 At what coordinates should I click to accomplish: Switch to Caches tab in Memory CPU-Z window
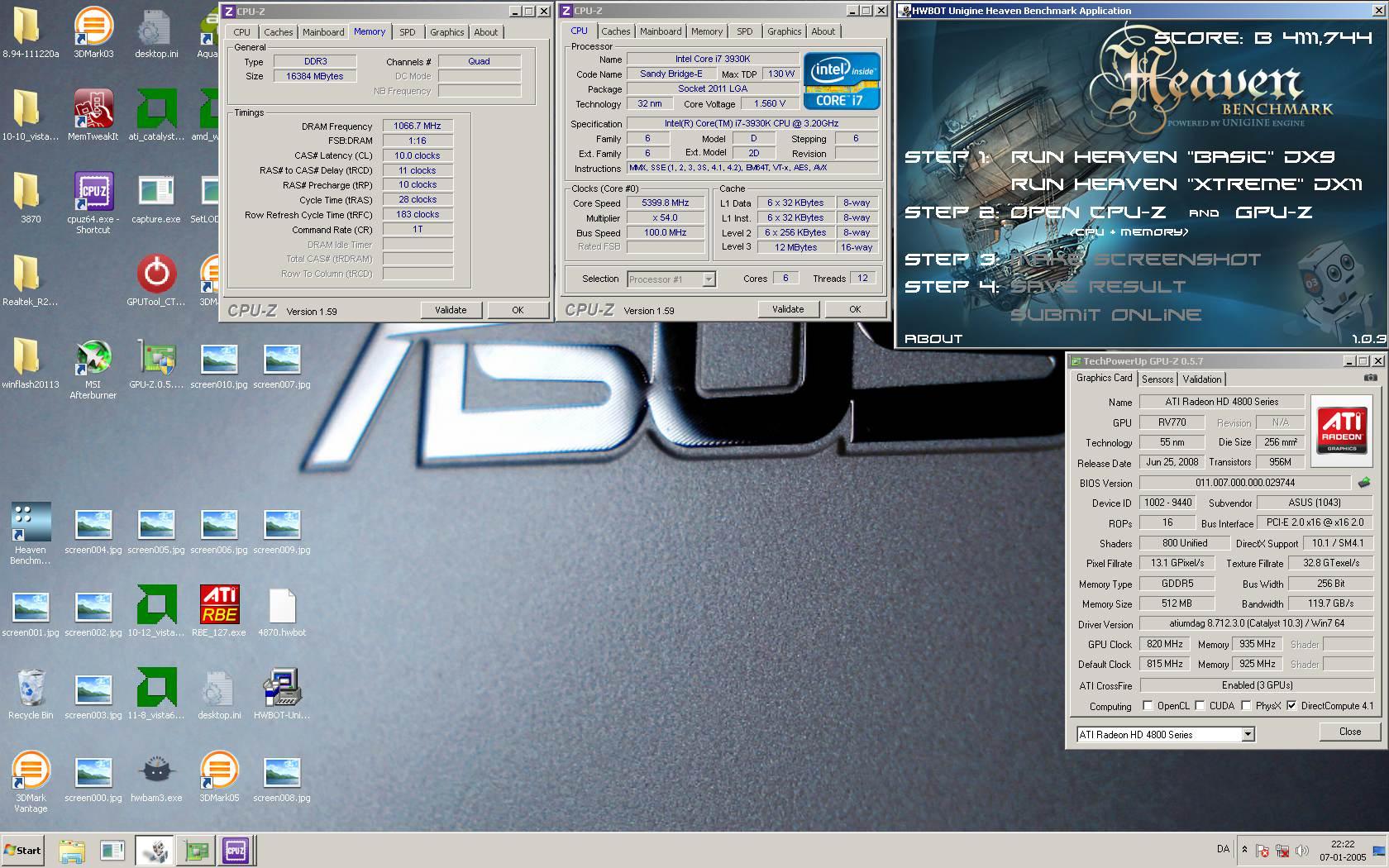point(279,32)
